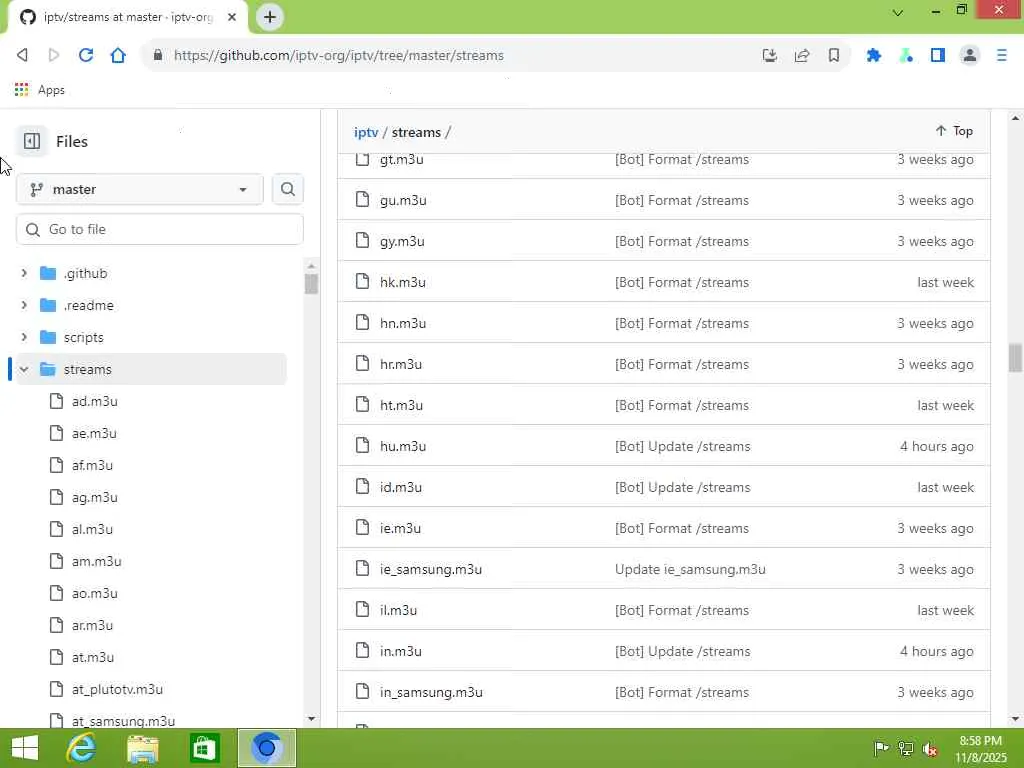Click the active browser taskbar icon
1024x768 pixels.
coord(266,748)
